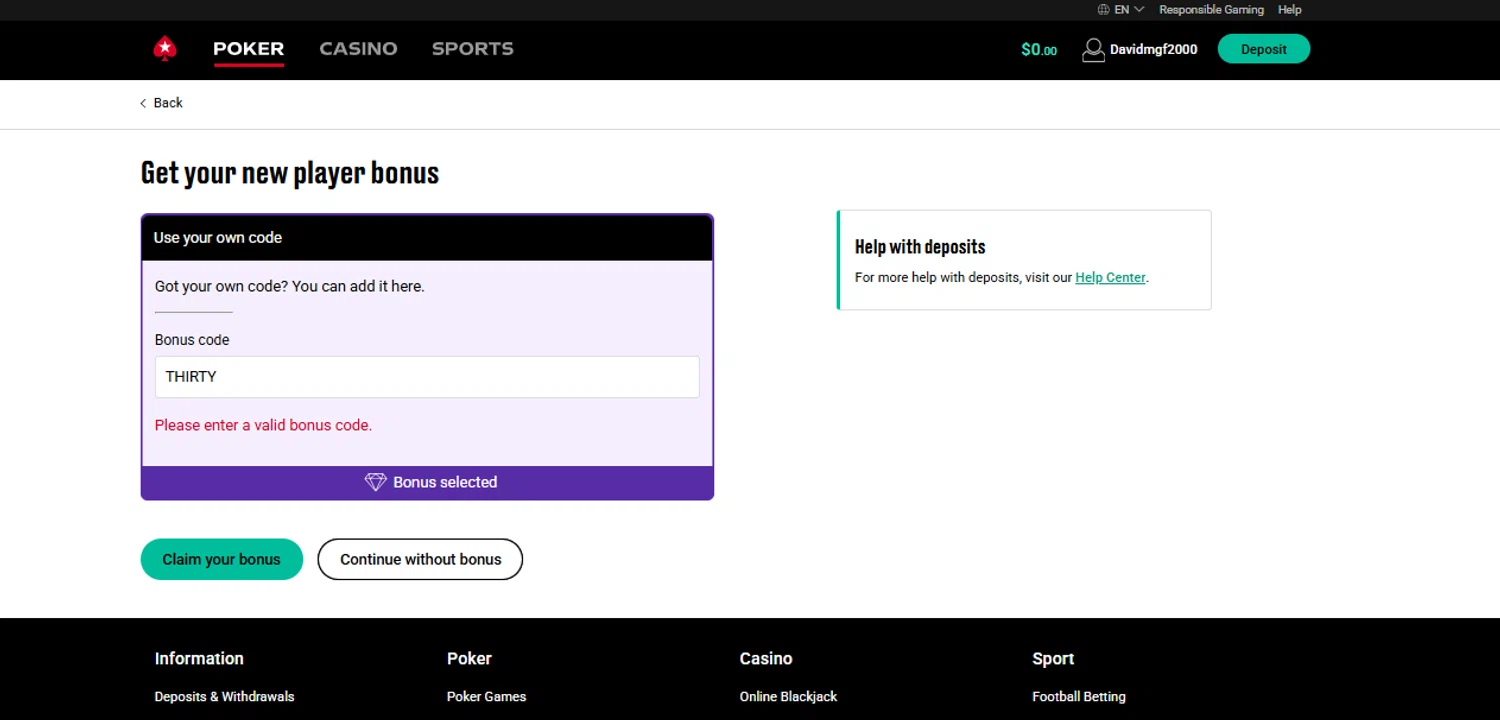This screenshot has height=720, width=1500.
Task: Open Online Blackjack footer link
Action: 788,697
